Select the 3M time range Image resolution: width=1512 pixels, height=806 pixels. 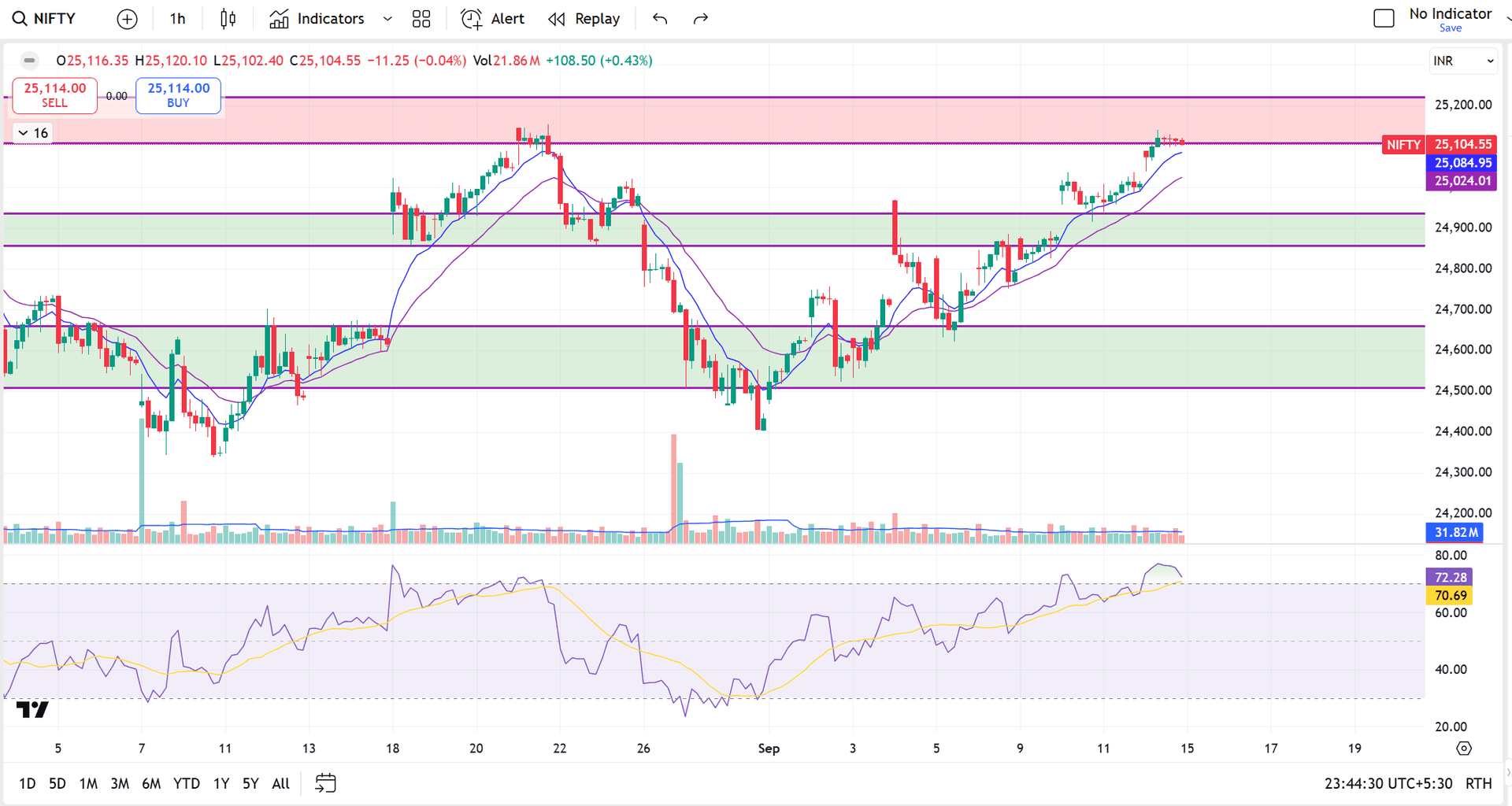click(120, 784)
